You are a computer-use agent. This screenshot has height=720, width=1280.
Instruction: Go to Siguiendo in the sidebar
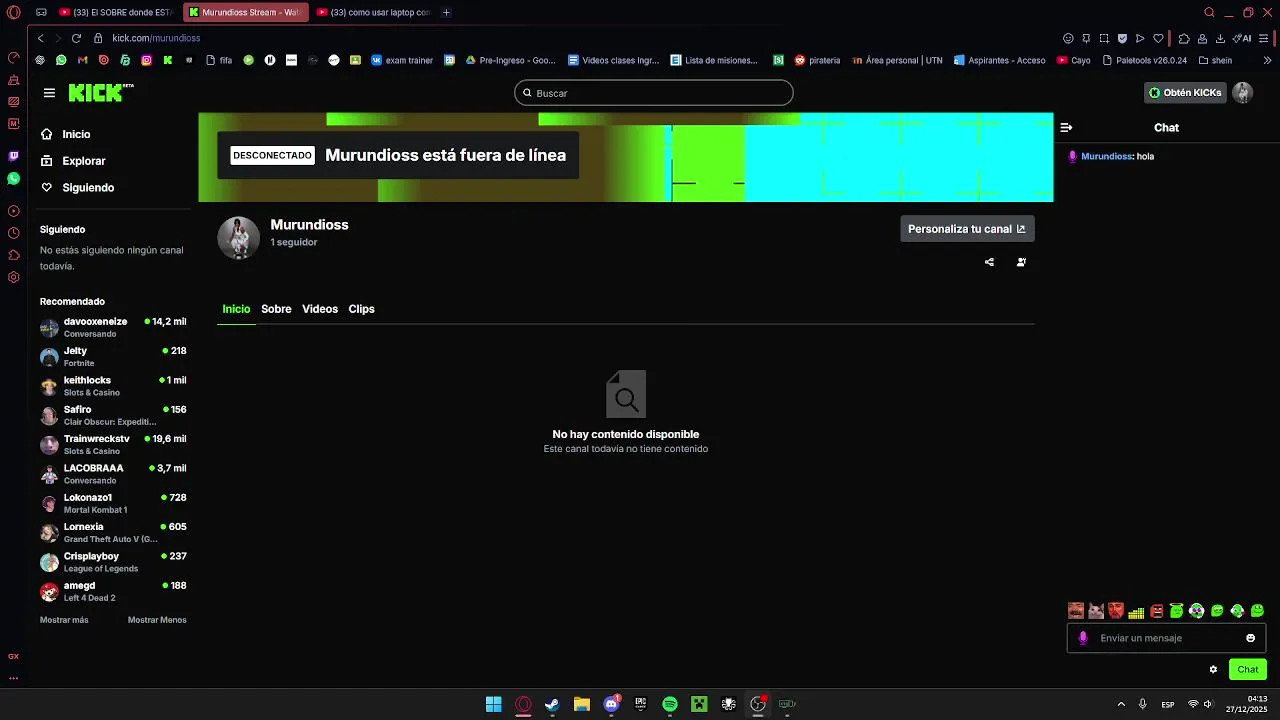(78, 188)
